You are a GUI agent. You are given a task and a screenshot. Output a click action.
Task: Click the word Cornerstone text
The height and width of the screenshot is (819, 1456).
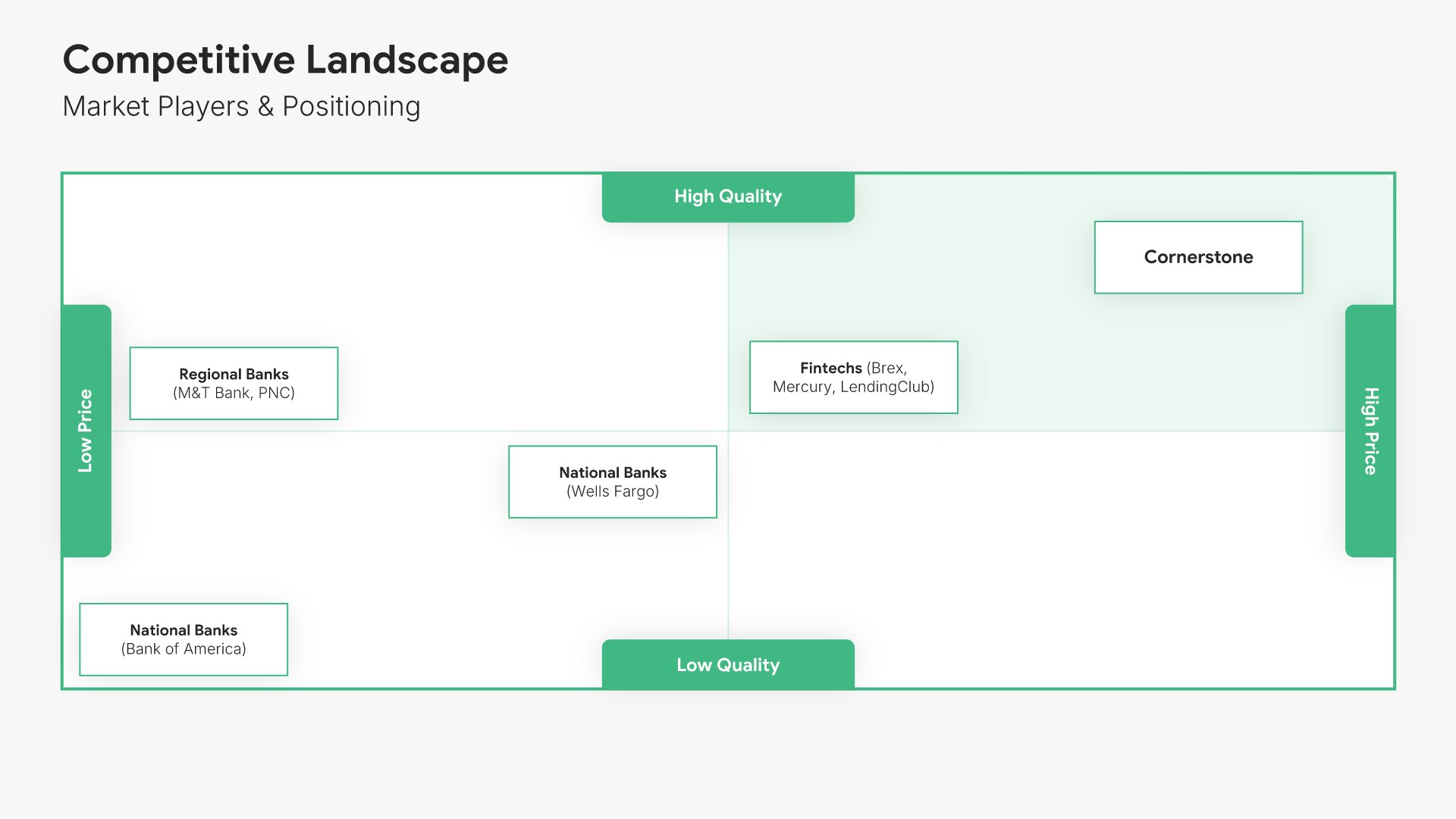(1198, 257)
